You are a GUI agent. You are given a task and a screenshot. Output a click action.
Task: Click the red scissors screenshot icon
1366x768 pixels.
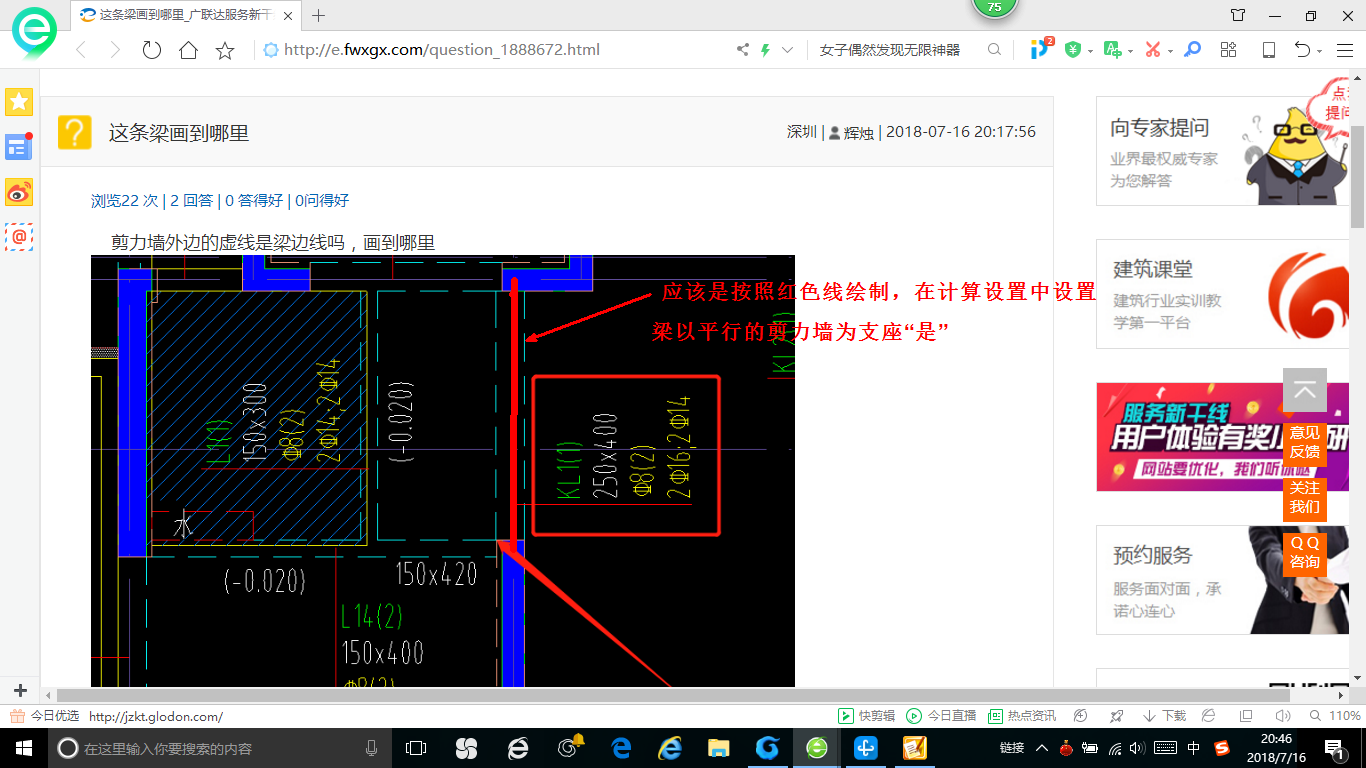1153,49
